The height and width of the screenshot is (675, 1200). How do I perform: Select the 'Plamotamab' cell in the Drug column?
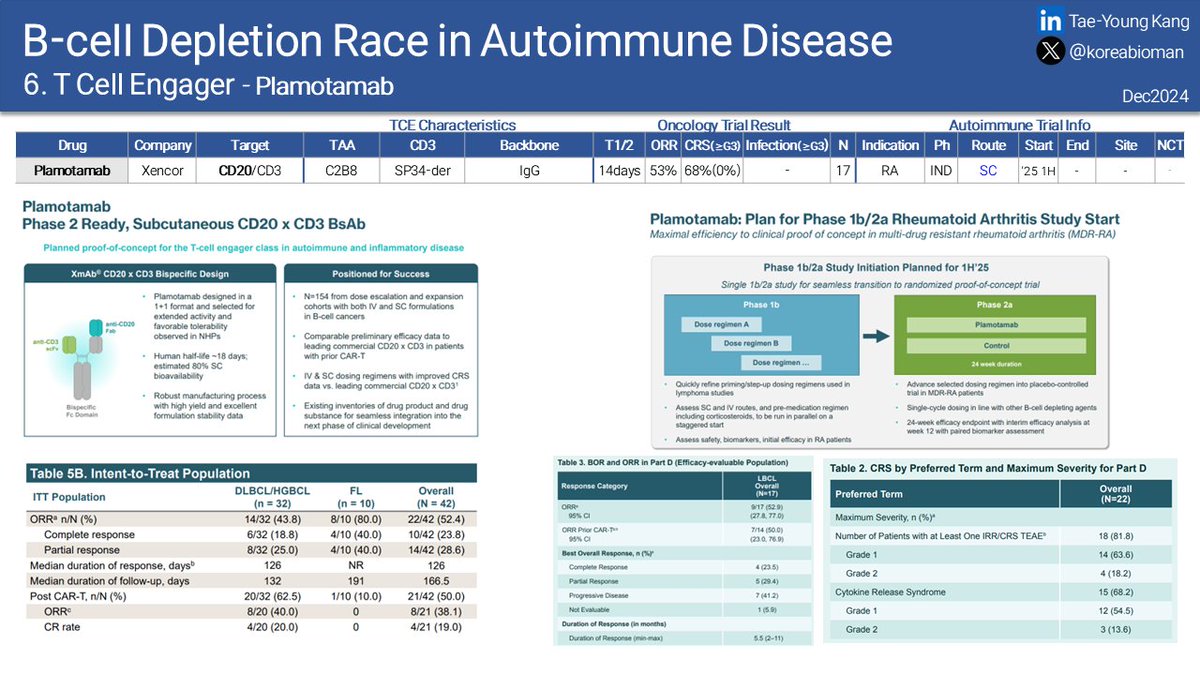click(72, 171)
